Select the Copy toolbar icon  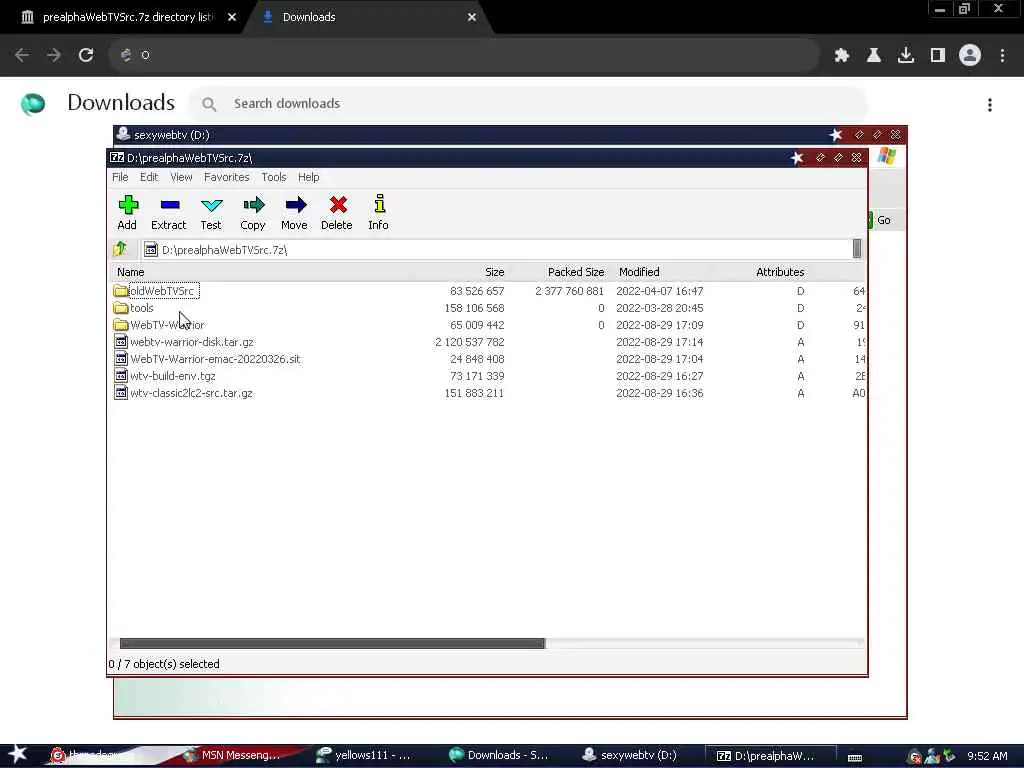253,212
